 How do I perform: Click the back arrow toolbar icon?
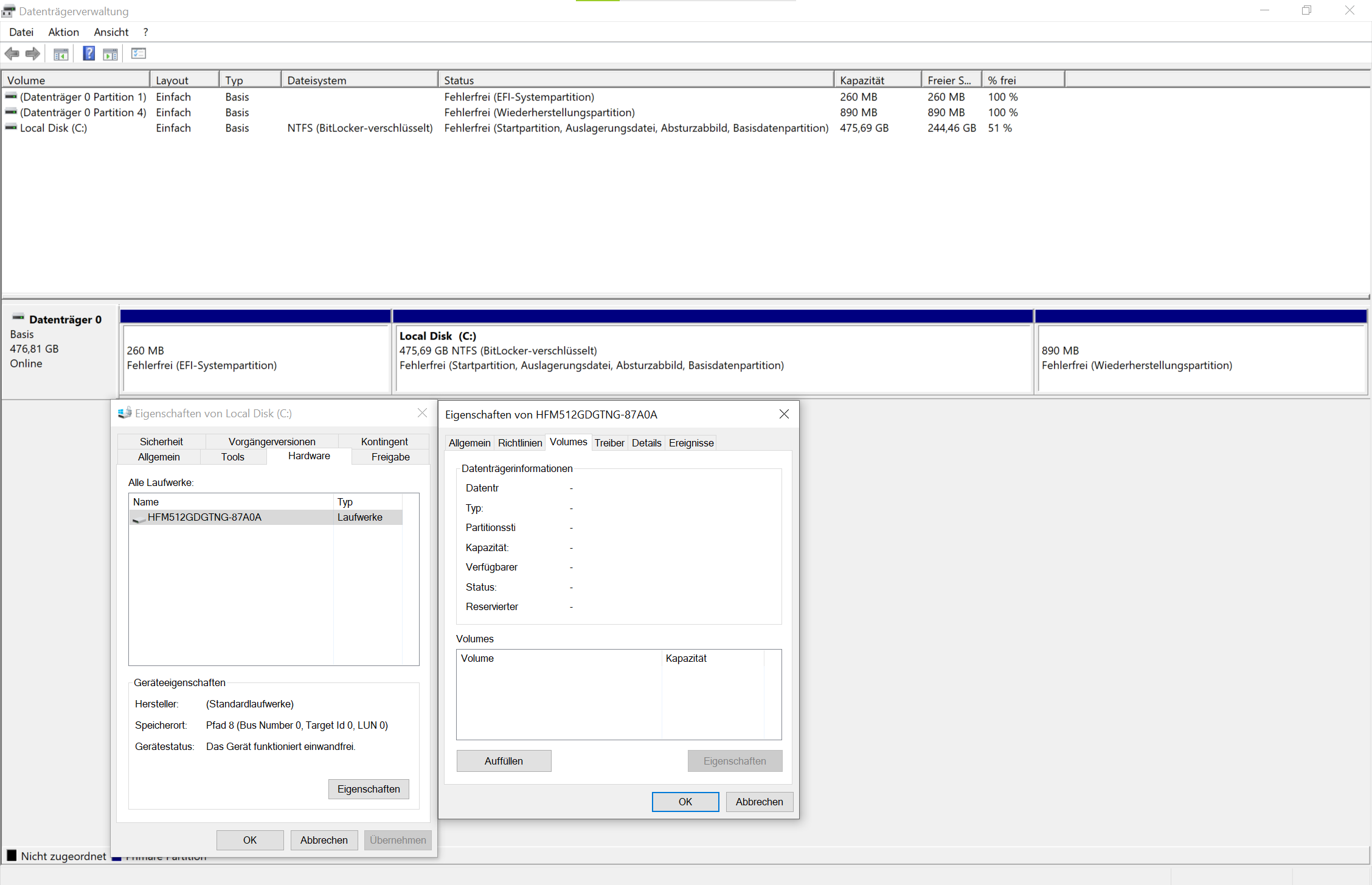coord(12,54)
